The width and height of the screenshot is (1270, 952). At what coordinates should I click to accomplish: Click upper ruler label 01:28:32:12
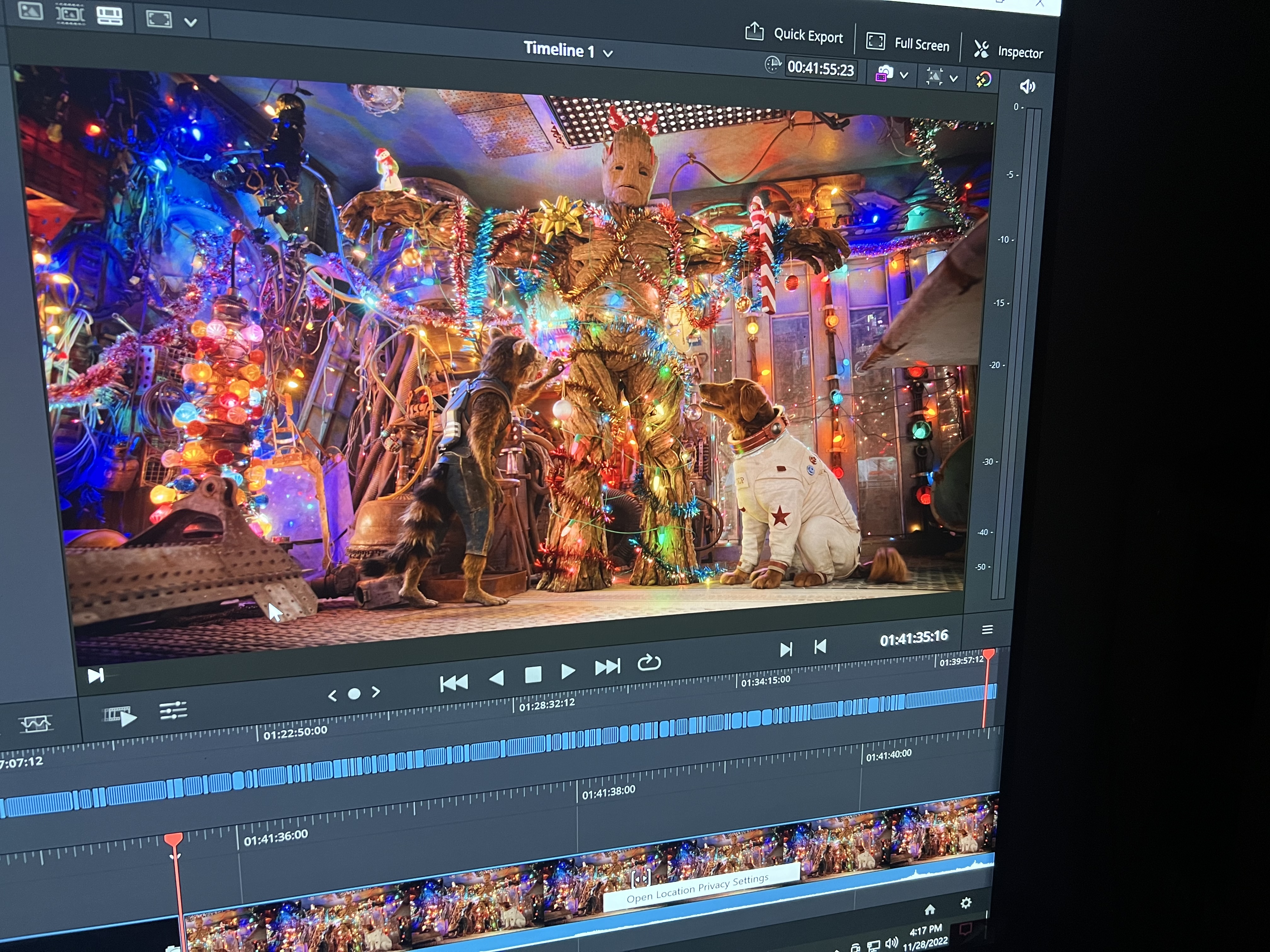(546, 704)
